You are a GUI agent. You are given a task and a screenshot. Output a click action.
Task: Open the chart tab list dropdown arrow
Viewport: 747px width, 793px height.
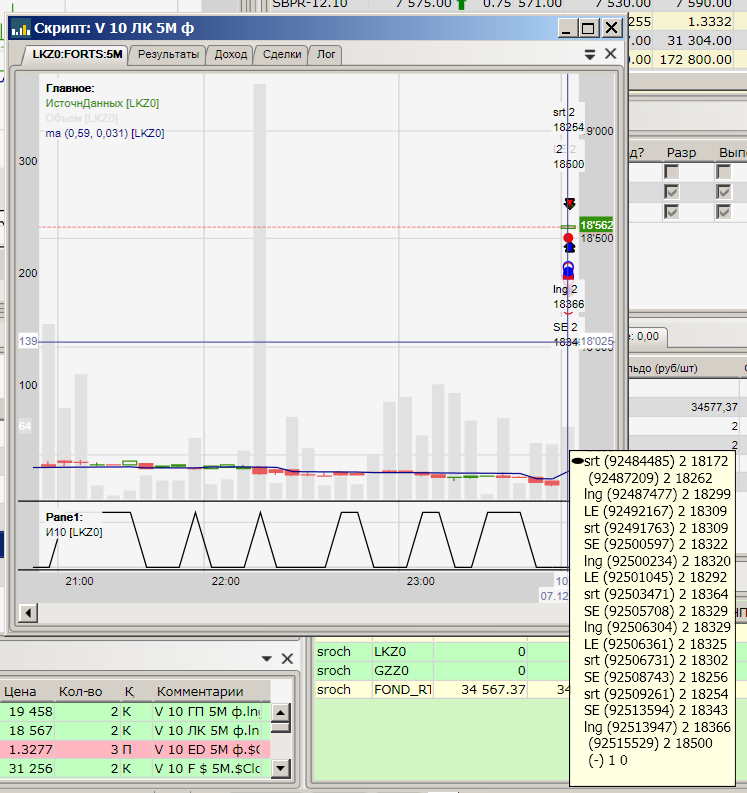(x=590, y=55)
